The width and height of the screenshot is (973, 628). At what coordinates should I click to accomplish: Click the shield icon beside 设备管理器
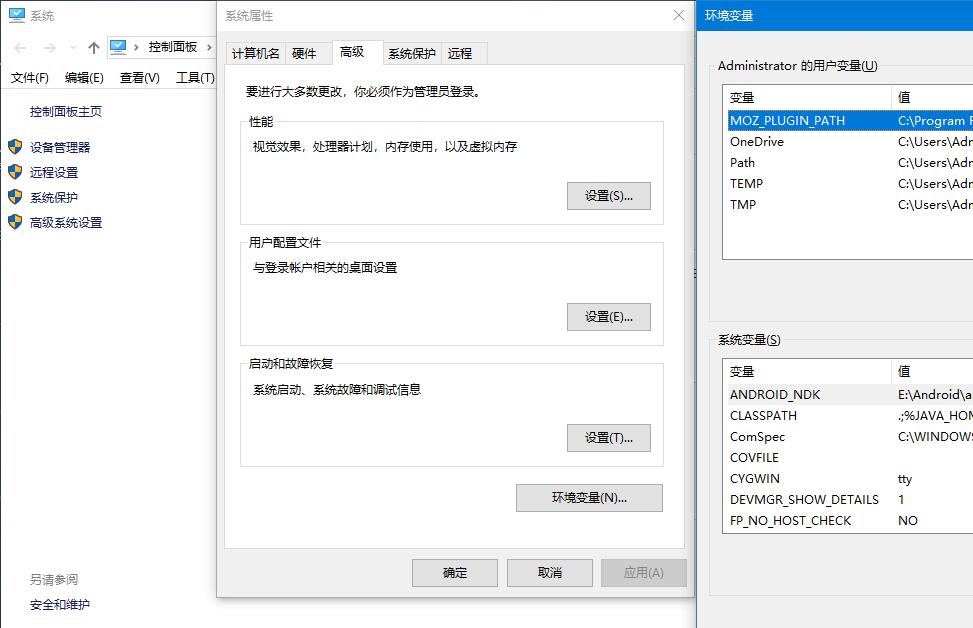15,147
